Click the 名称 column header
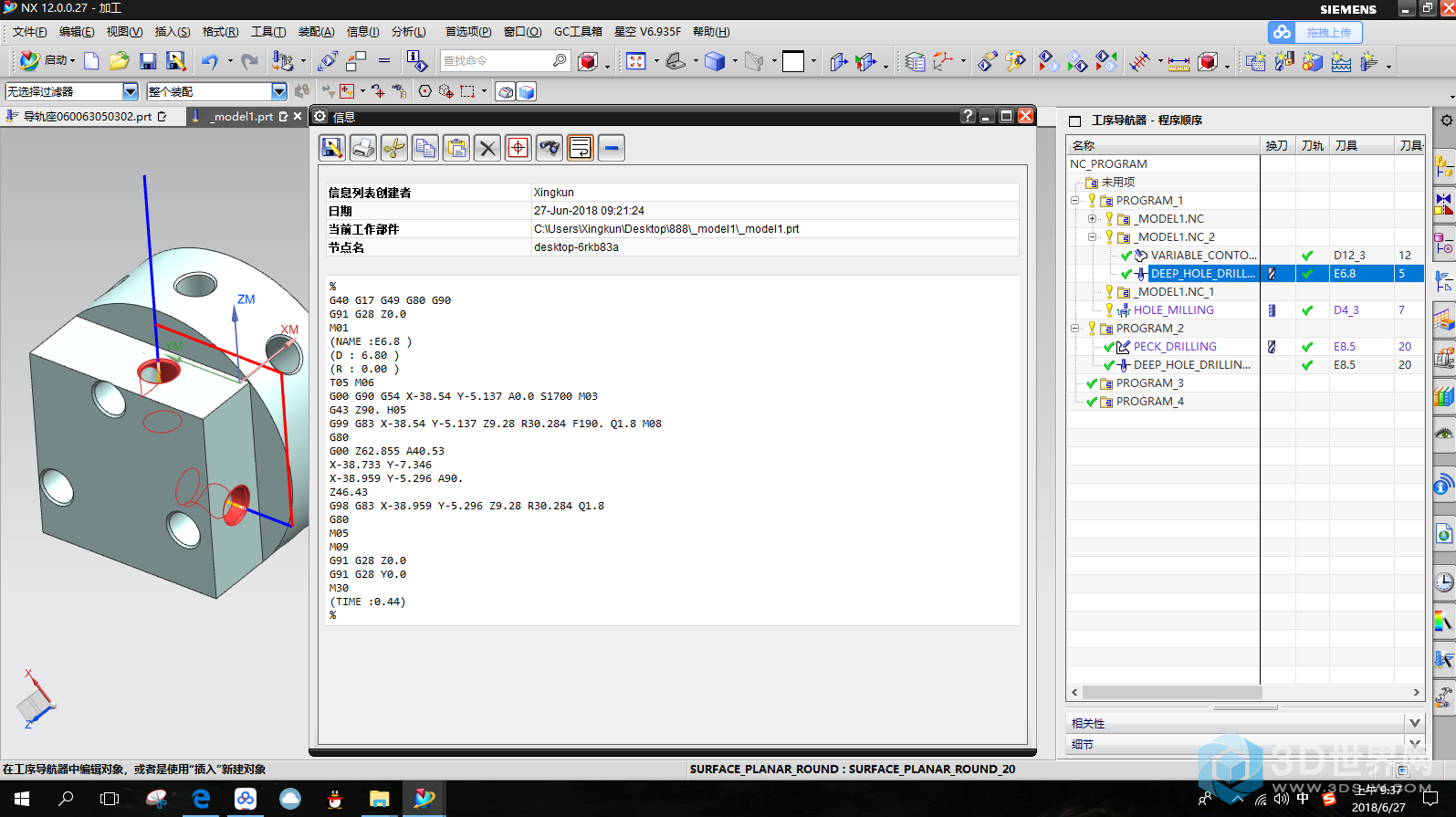Image resolution: width=1456 pixels, height=817 pixels. 1163,145
